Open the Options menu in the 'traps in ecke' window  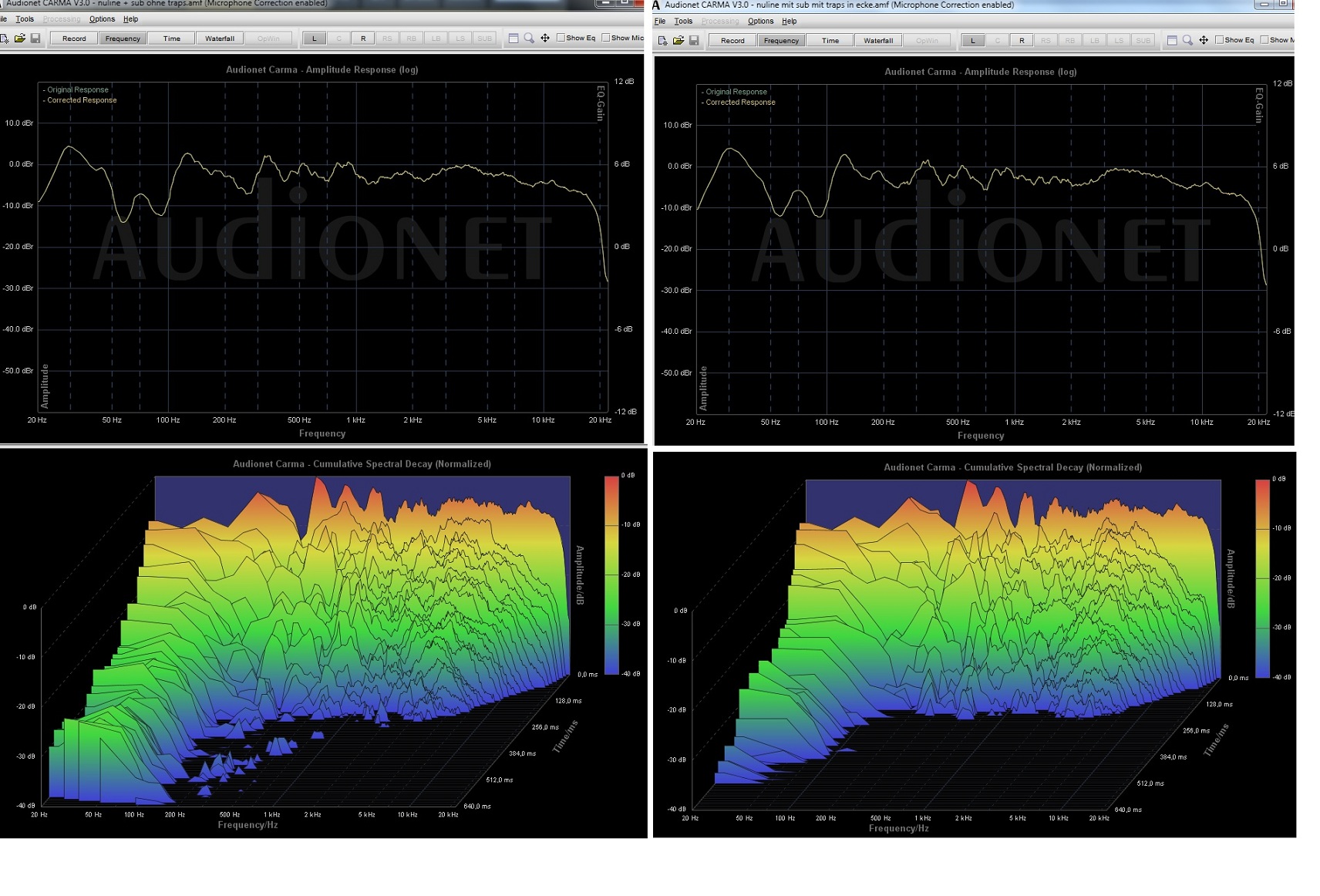coord(760,22)
